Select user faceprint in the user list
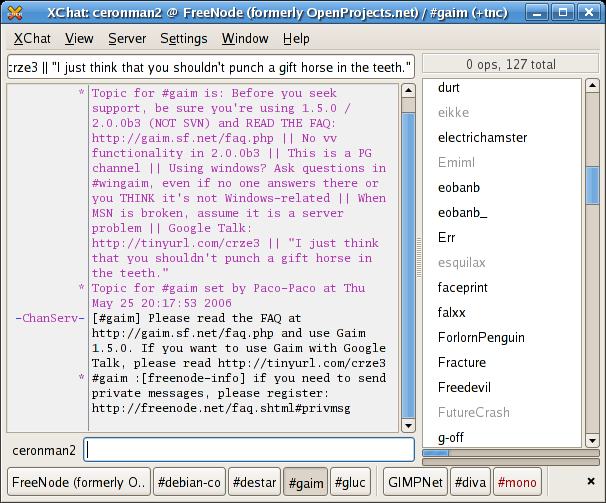Screen dimensions: 606x503 463,288
